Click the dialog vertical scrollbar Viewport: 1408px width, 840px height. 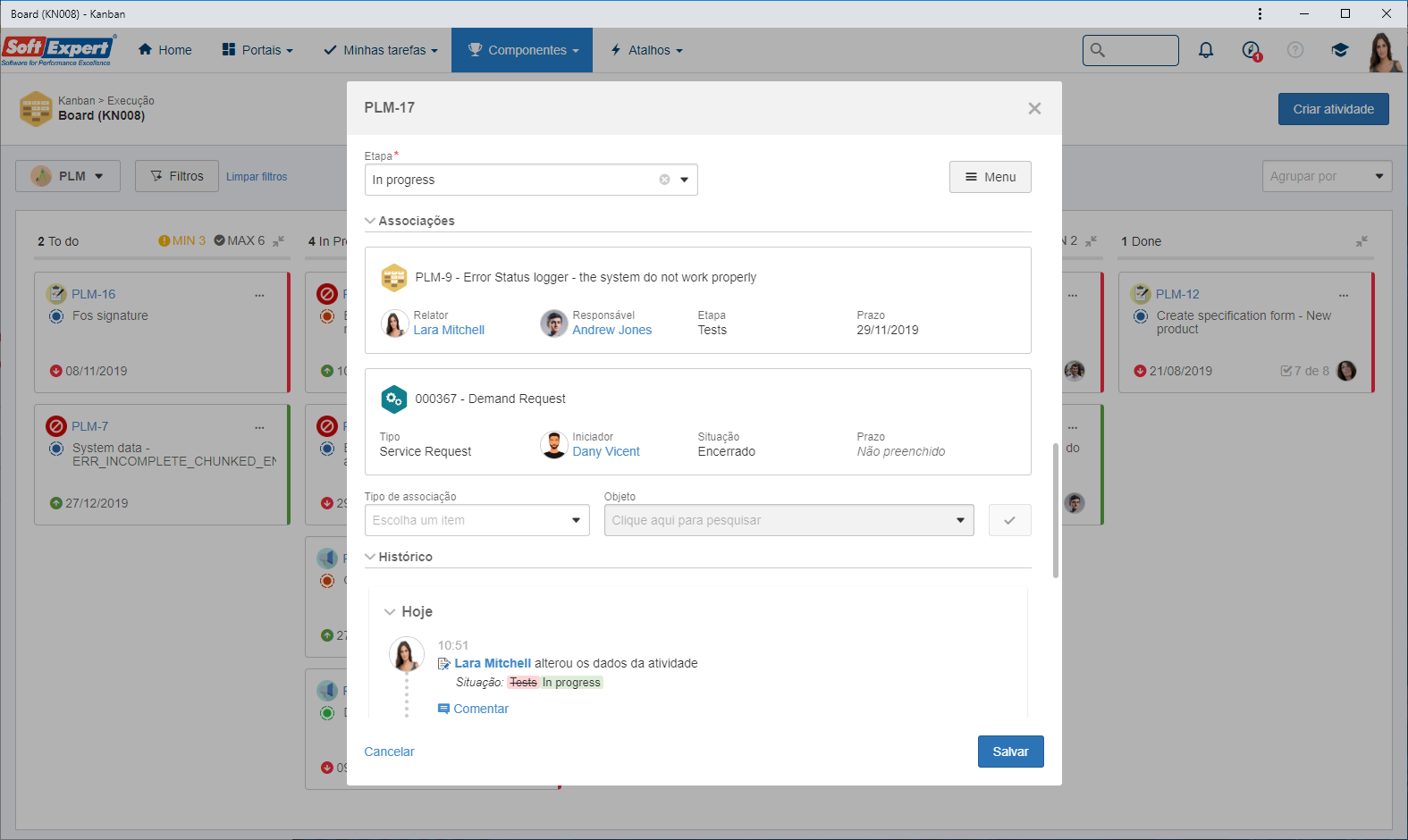click(x=1055, y=510)
